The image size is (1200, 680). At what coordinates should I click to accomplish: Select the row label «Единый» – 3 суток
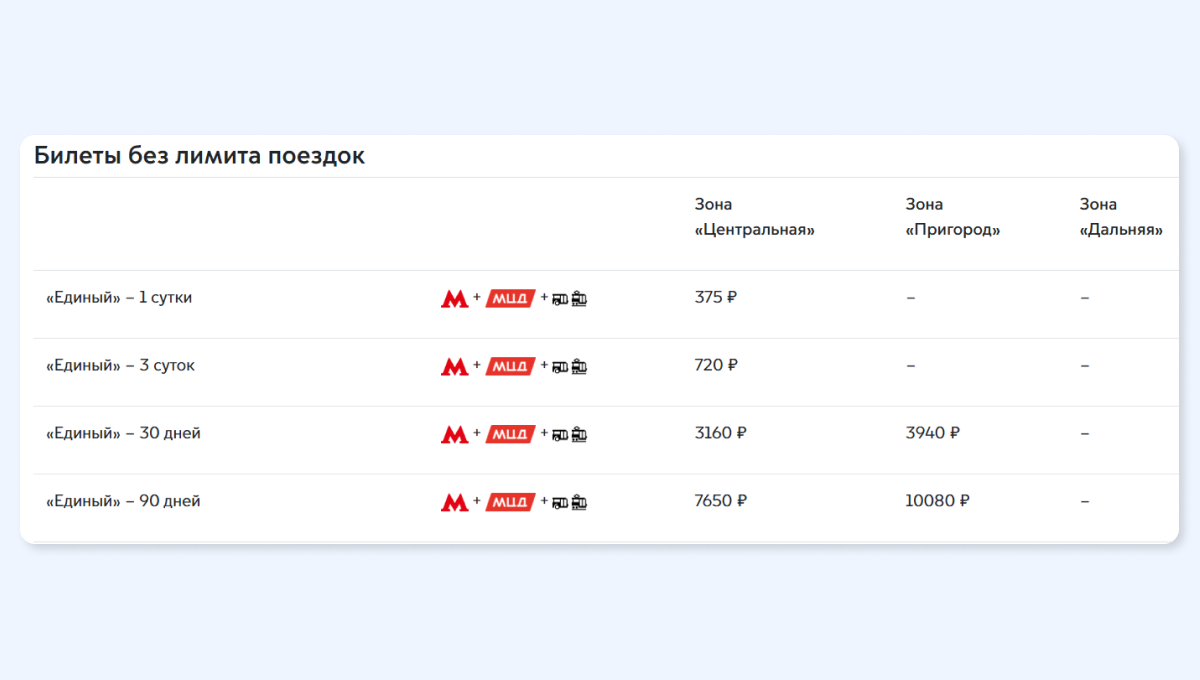pyautogui.click(x=120, y=365)
